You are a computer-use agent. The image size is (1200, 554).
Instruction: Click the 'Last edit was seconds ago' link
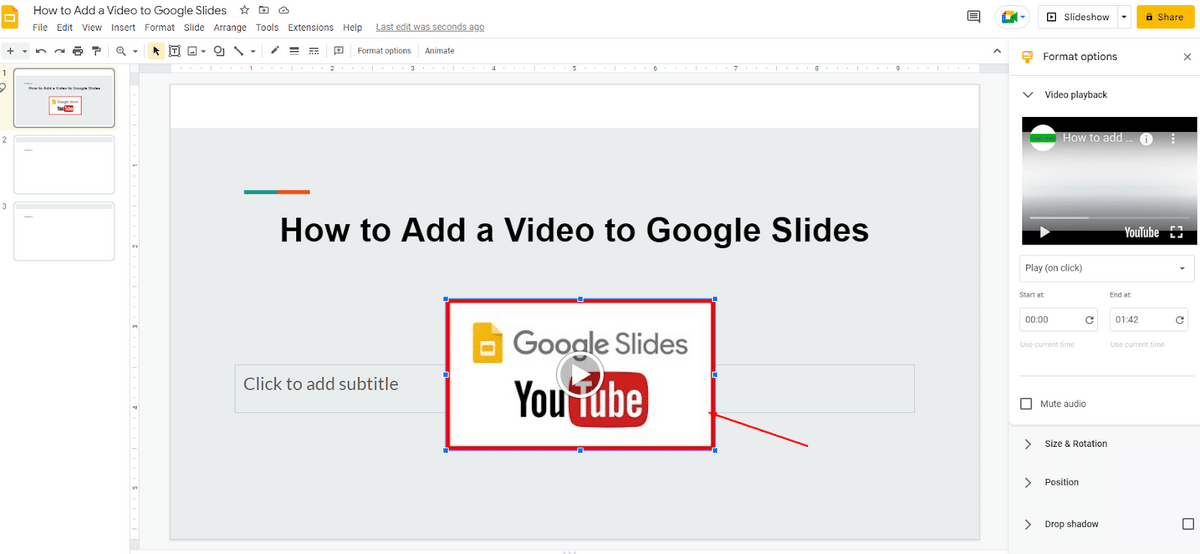430,28
